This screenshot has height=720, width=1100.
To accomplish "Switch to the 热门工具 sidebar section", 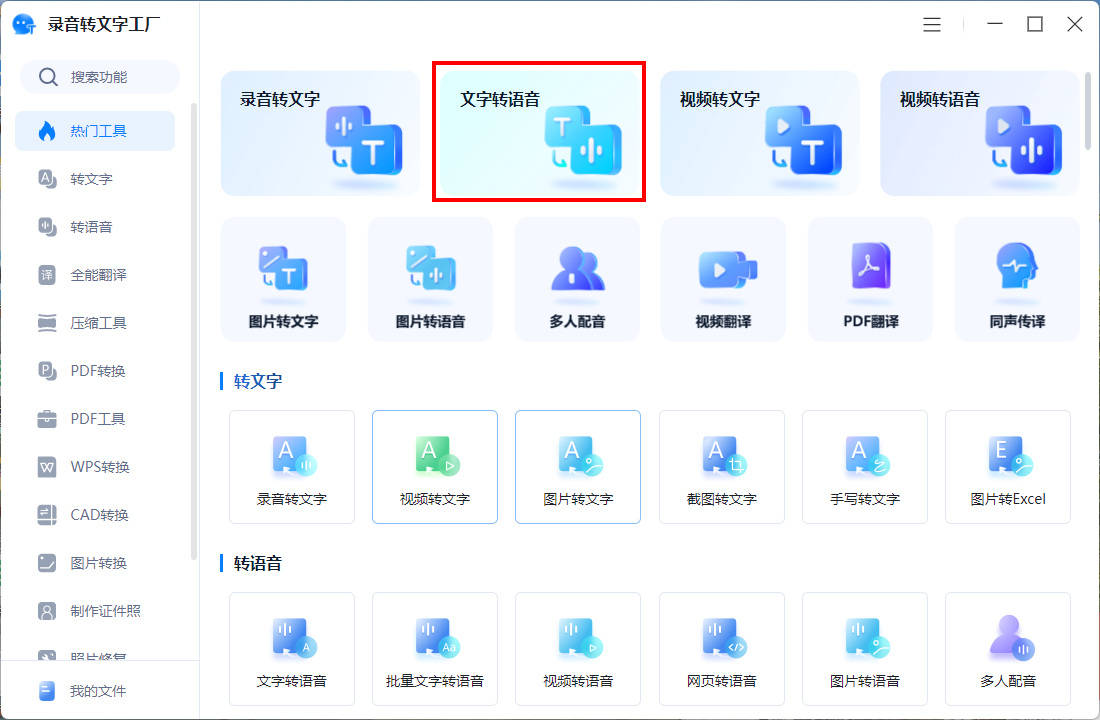I will point(94,130).
